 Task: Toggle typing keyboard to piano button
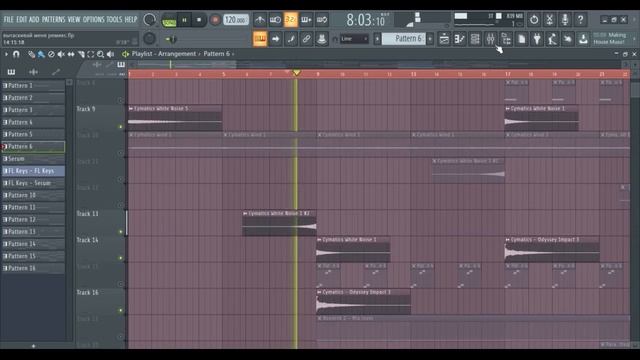(260, 39)
